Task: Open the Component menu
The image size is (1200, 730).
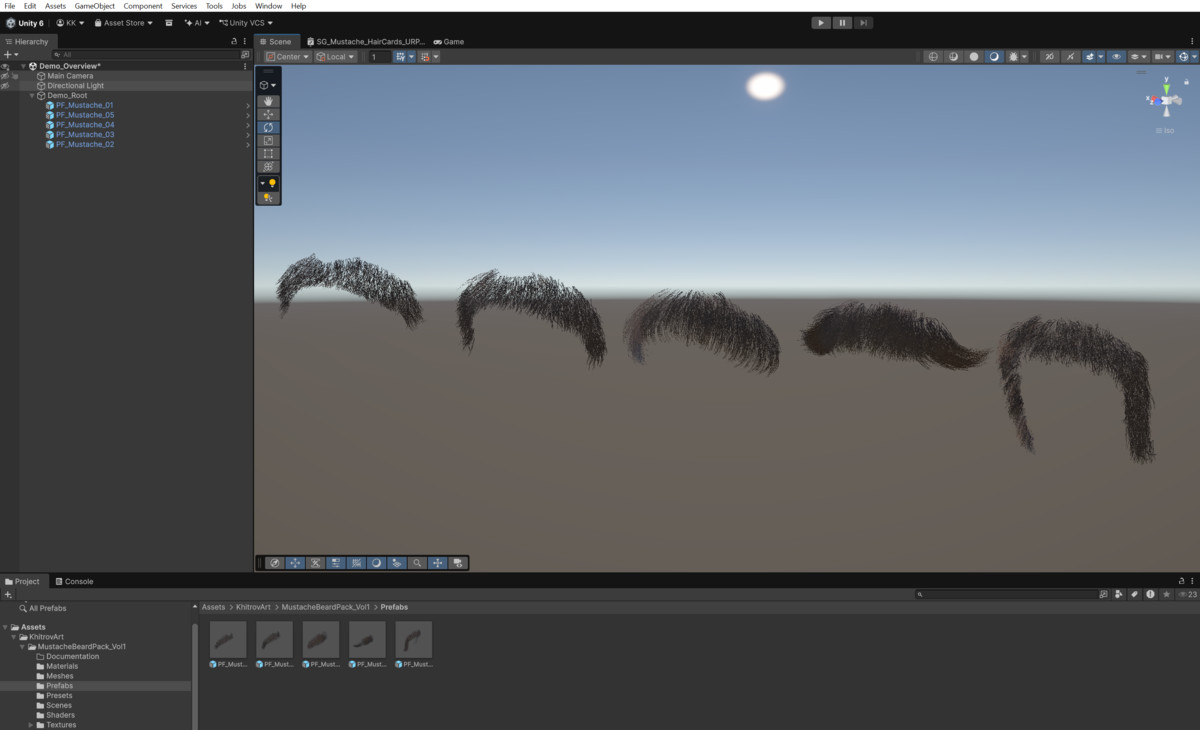Action: point(143,6)
